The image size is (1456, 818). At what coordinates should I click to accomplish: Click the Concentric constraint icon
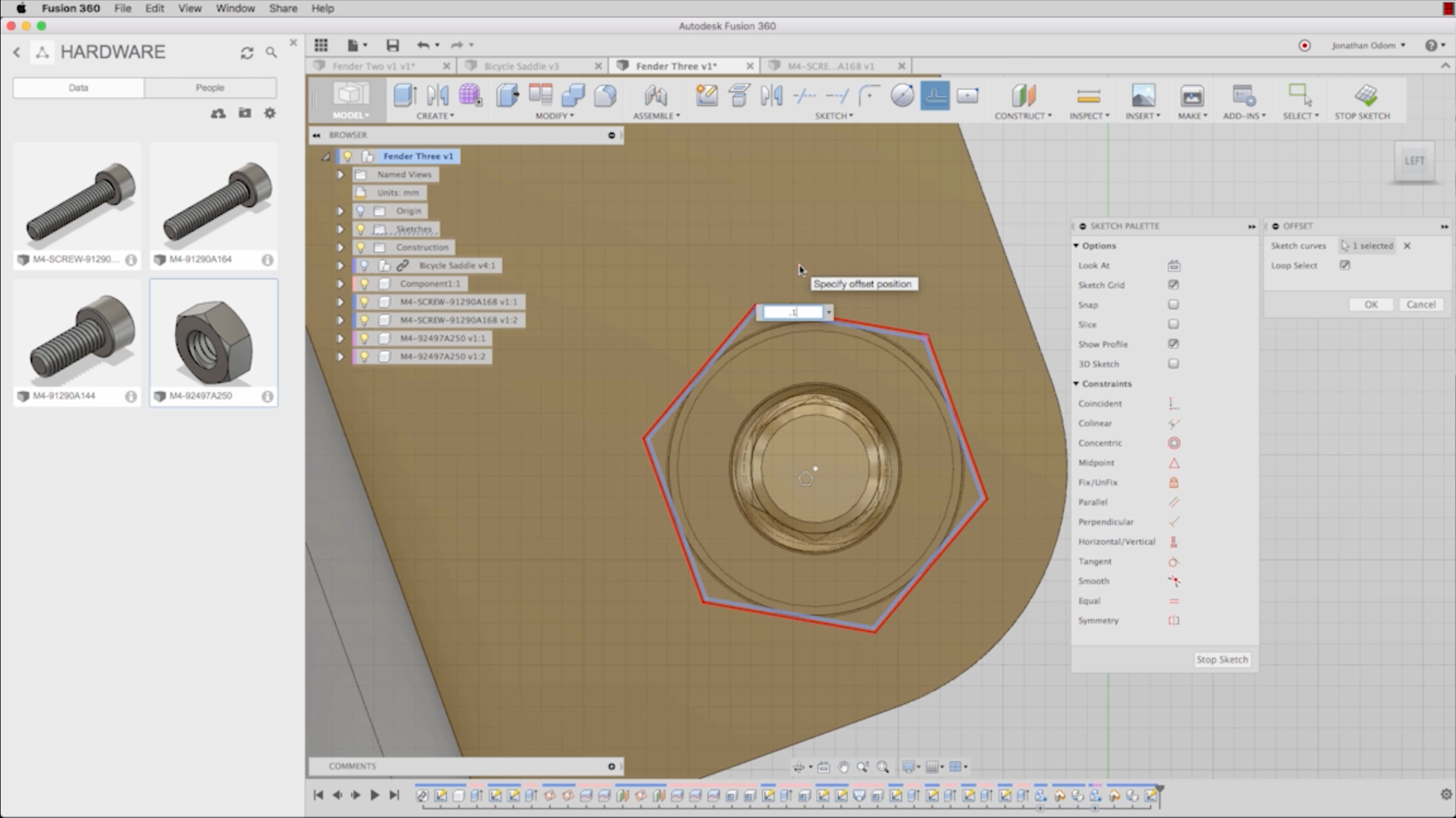(1173, 443)
